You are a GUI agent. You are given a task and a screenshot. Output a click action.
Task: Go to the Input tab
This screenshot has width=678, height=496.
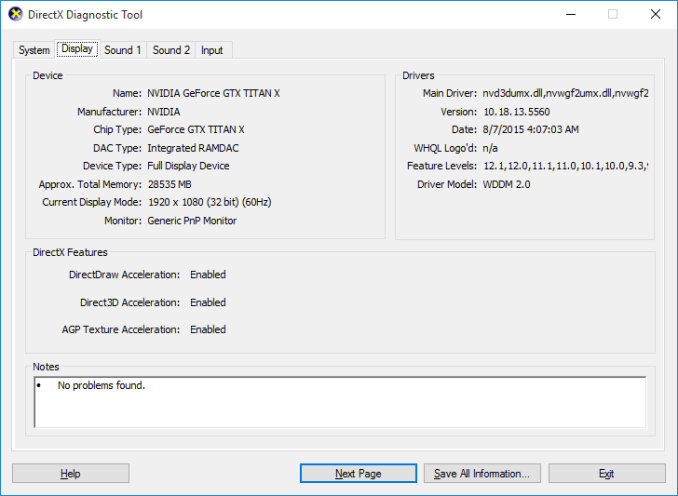(212, 50)
